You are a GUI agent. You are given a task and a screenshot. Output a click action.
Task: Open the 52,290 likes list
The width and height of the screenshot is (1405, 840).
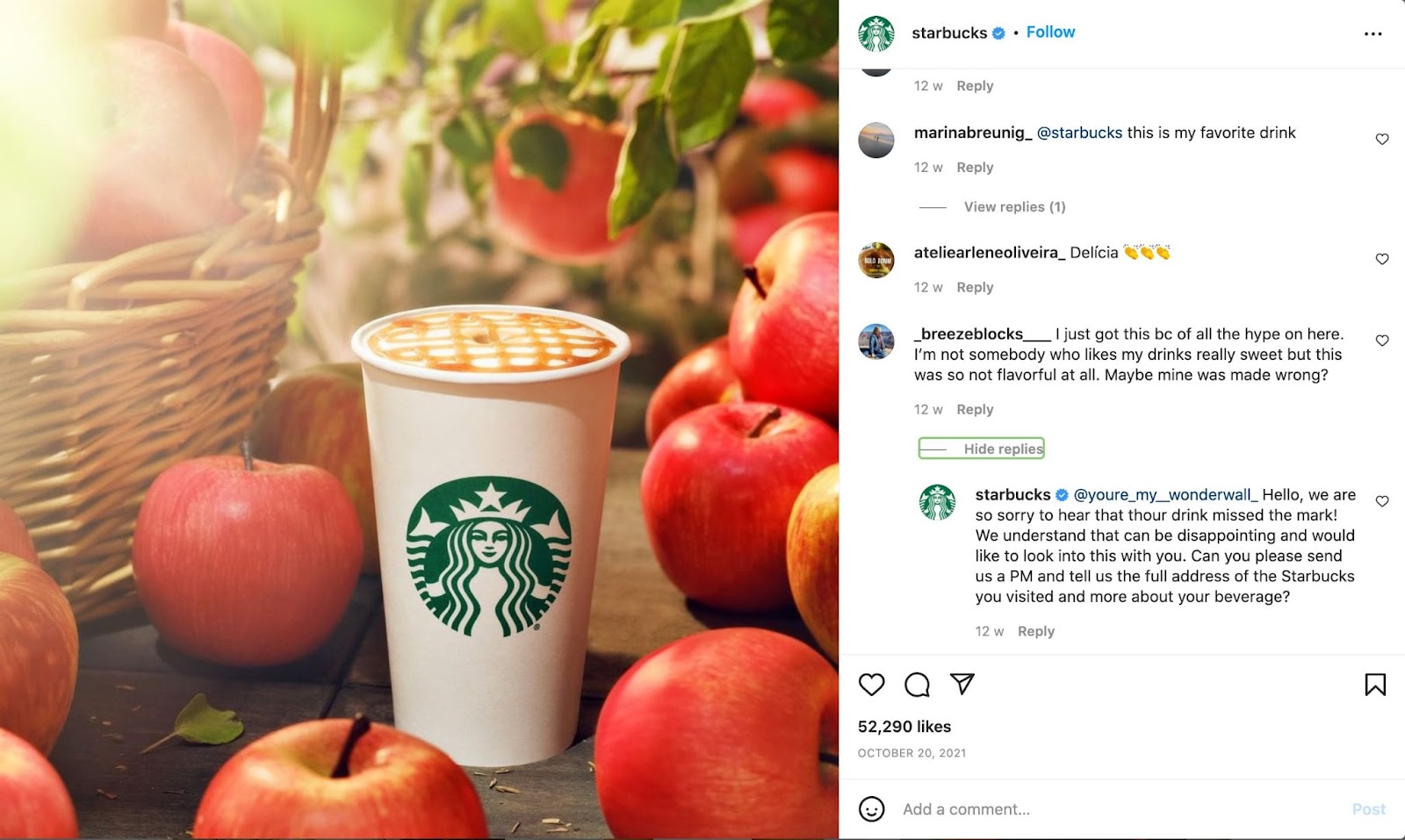[904, 727]
